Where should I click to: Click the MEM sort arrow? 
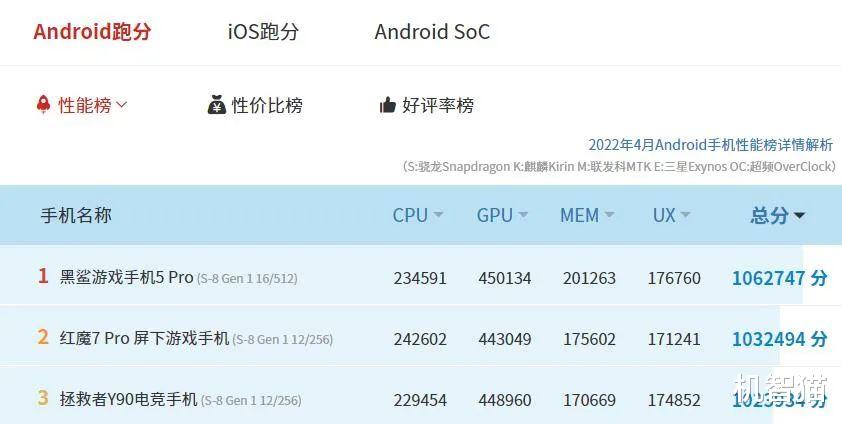click(x=609, y=215)
